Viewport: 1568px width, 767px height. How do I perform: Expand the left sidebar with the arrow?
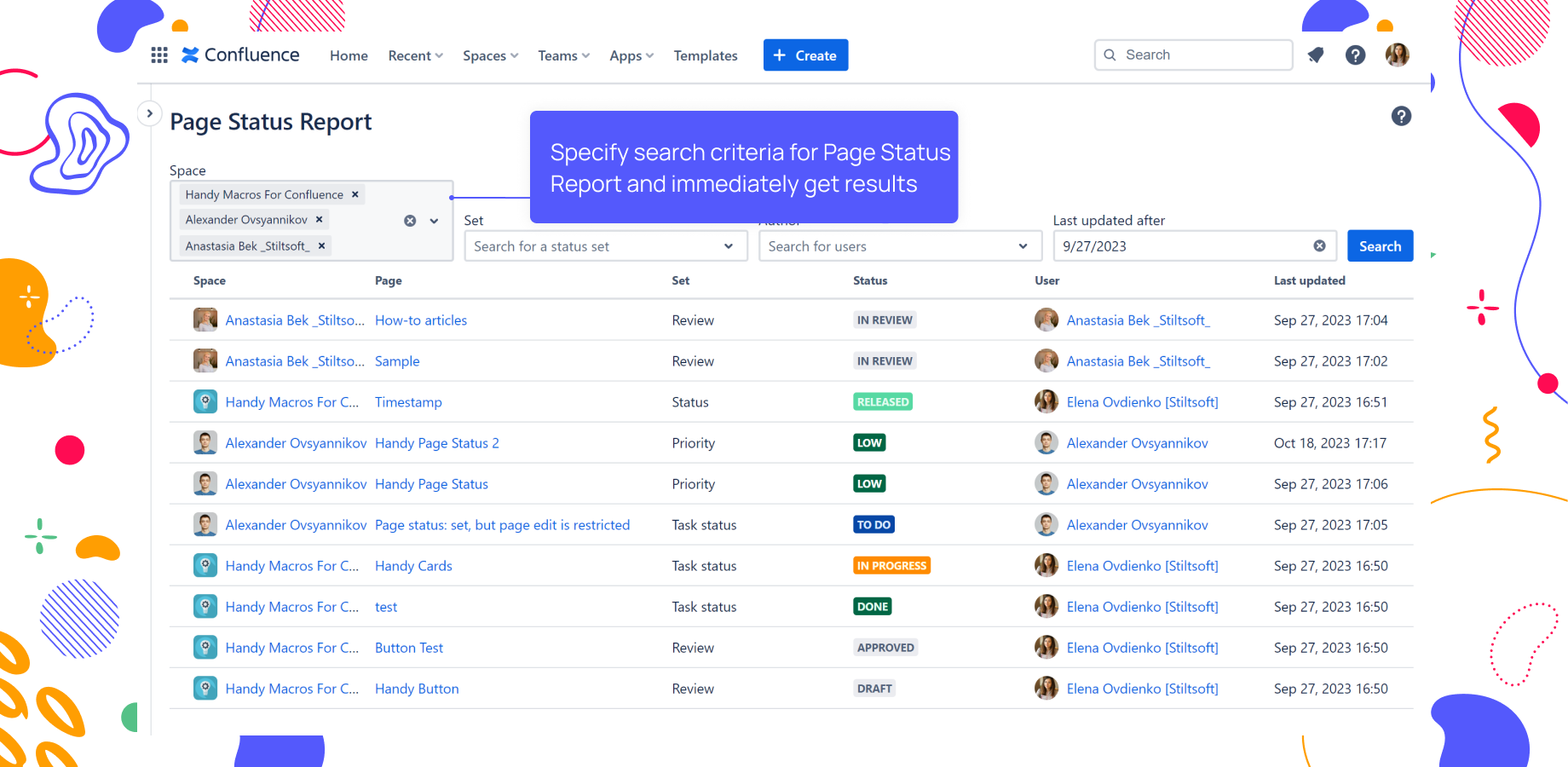click(150, 112)
